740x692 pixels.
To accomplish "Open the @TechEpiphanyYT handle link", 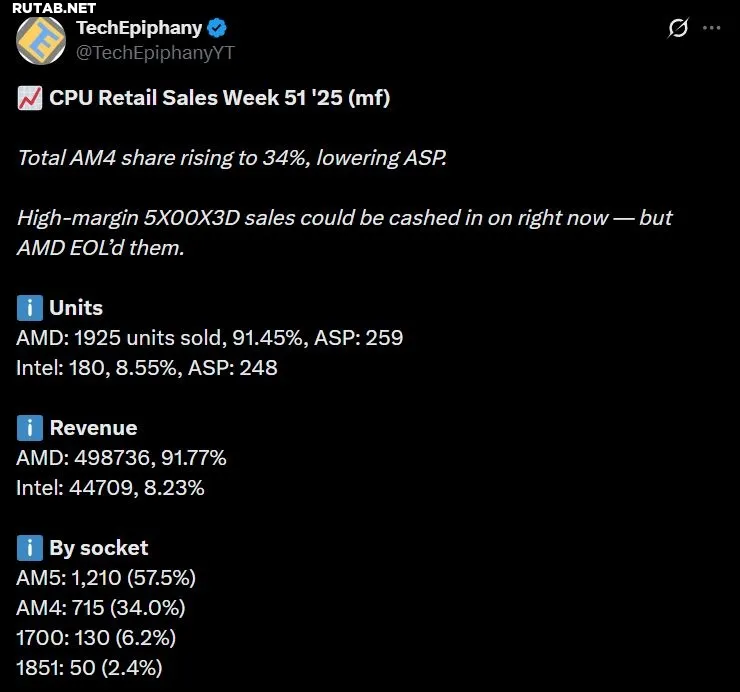I will coord(156,52).
